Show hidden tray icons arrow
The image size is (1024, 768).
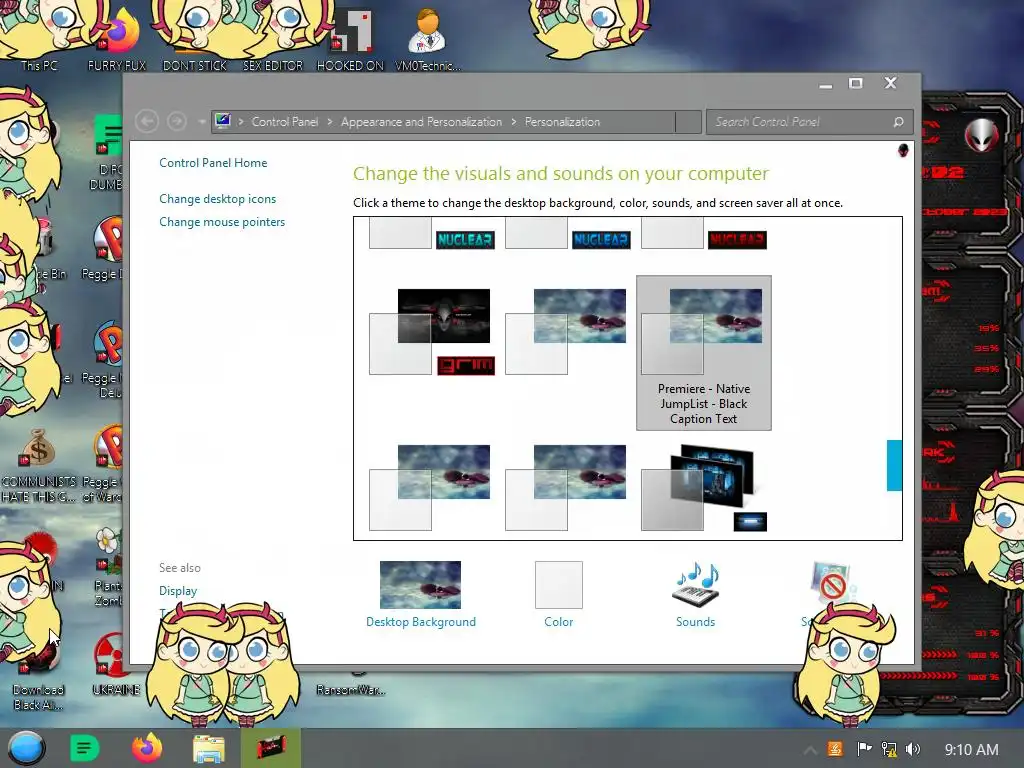point(810,750)
